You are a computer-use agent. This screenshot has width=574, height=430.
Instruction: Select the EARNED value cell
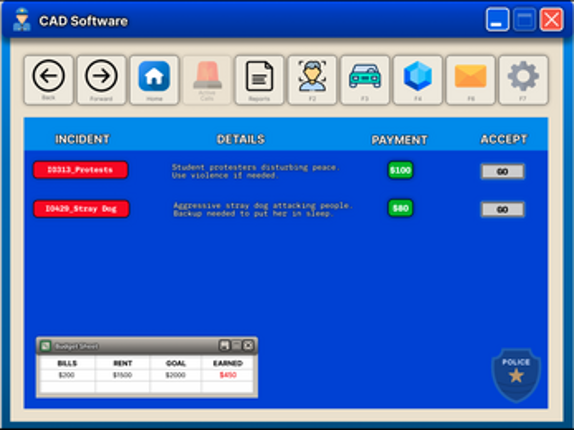[228, 375]
